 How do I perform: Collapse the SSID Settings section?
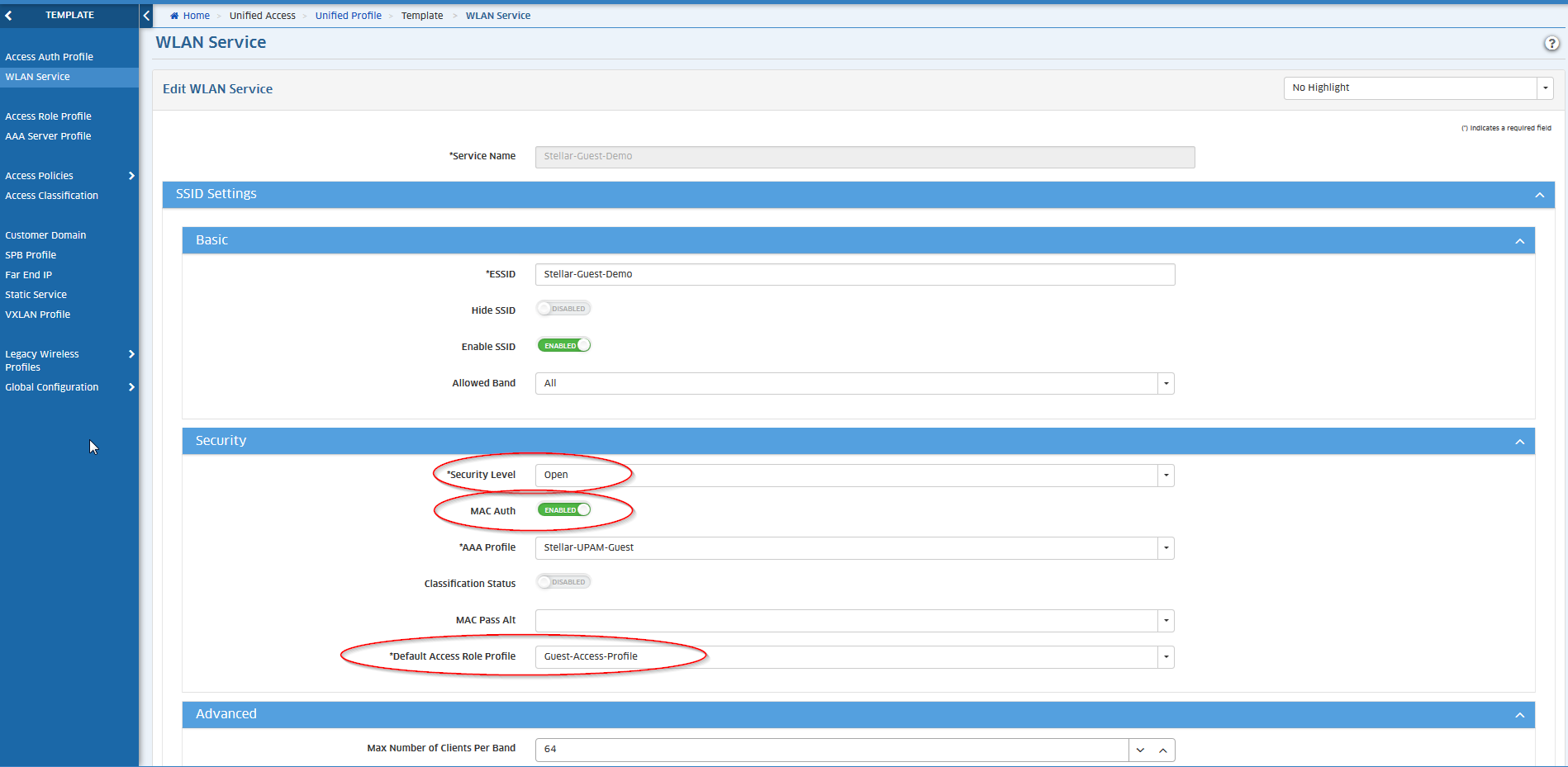pyautogui.click(x=1539, y=195)
